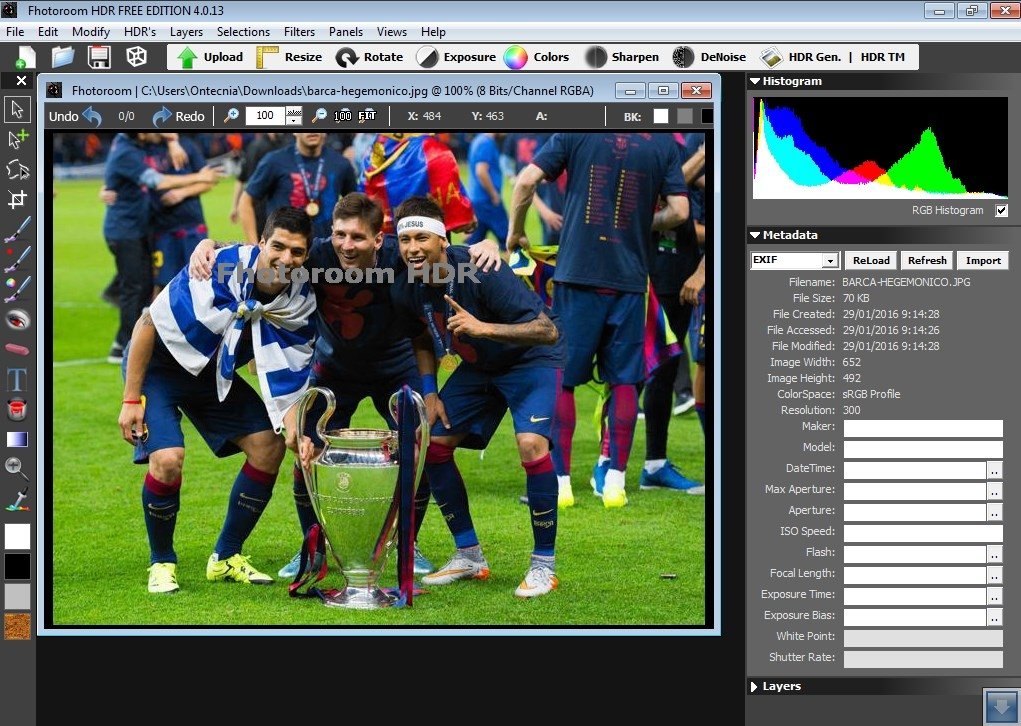The image size is (1021, 726).
Task: Set background to white BK swatch
Action: [661, 116]
